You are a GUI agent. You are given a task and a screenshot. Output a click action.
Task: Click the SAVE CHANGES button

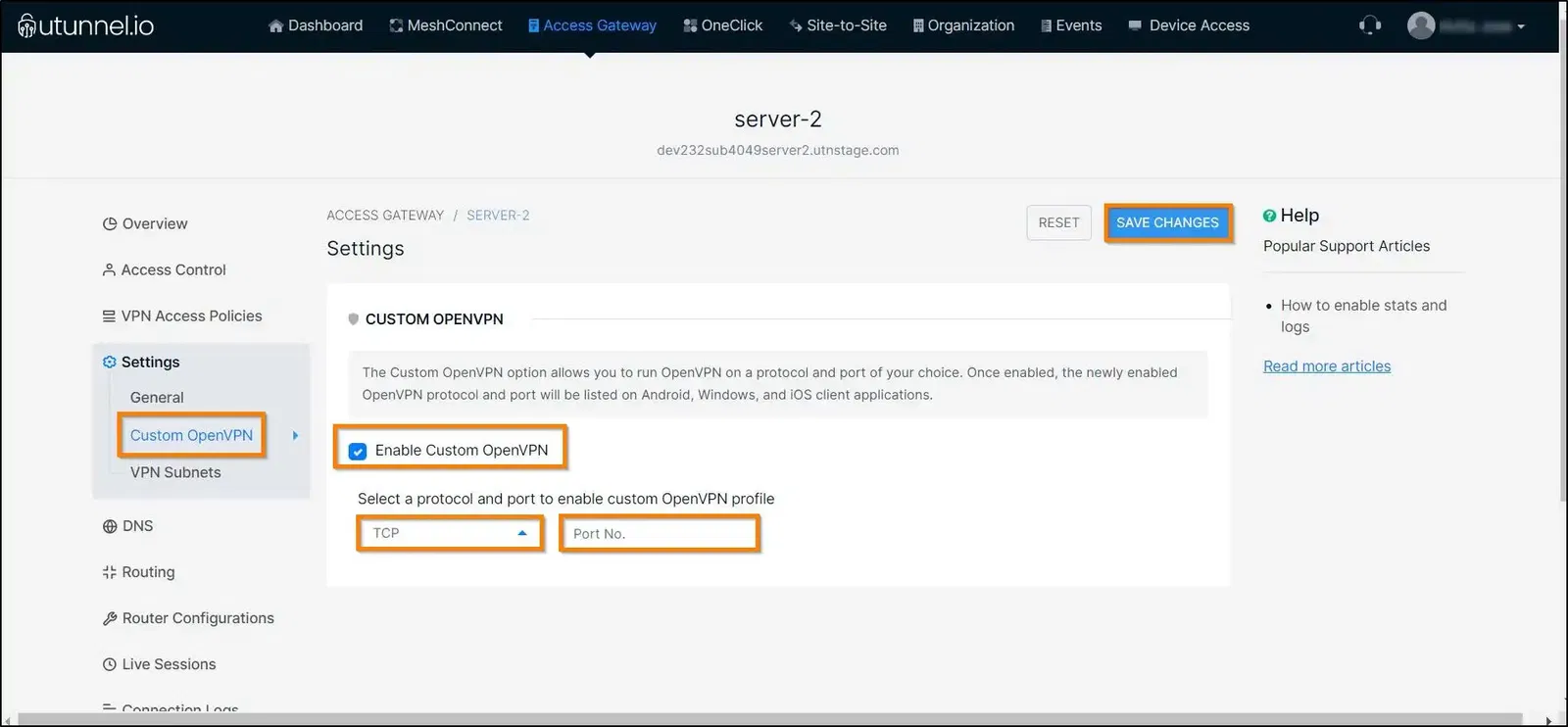(1167, 222)
